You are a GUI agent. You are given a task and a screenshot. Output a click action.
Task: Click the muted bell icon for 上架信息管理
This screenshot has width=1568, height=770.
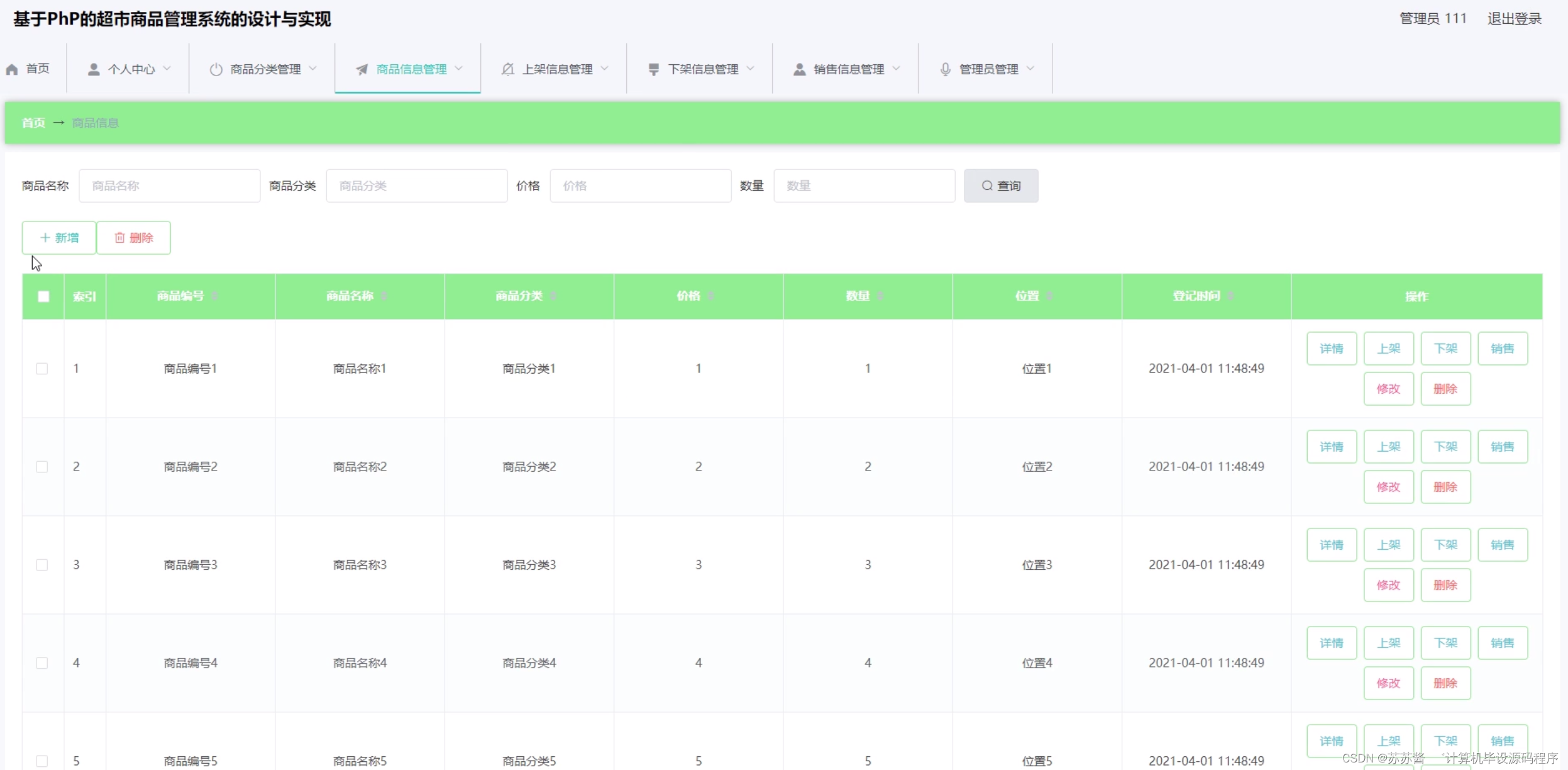pyautogui.click(x=507, y=69)
